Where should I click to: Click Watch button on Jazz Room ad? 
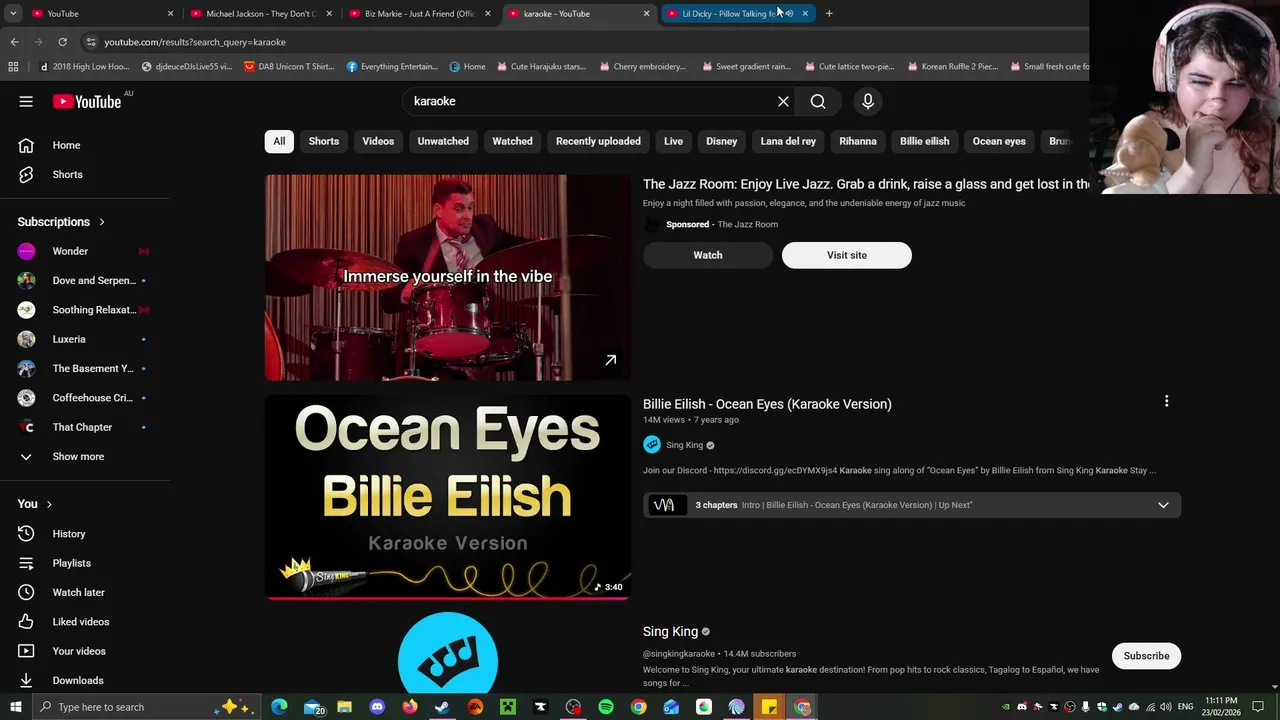(x=708, y=255)
